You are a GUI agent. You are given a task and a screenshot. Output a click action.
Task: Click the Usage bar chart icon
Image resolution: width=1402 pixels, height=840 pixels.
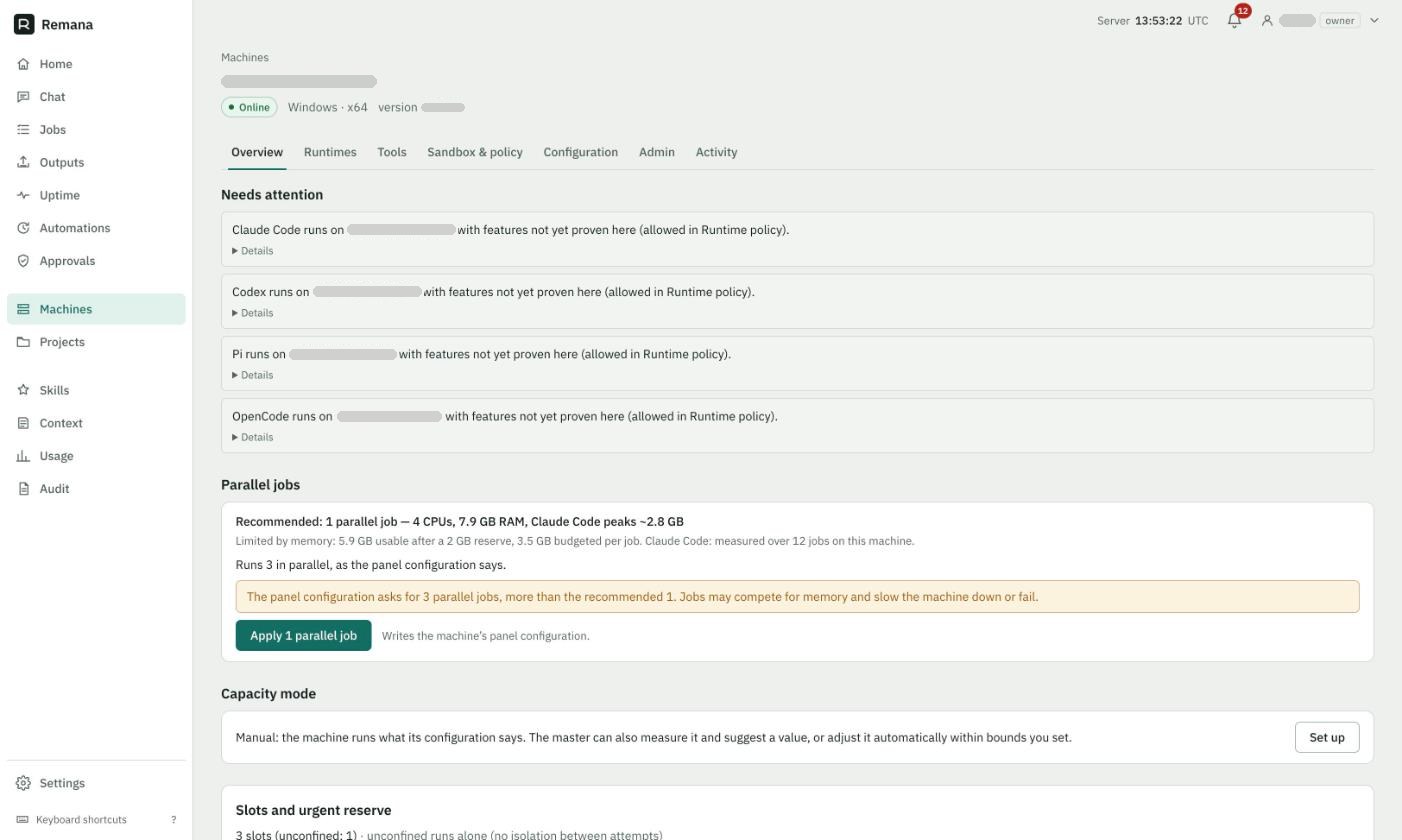[23, 456]
